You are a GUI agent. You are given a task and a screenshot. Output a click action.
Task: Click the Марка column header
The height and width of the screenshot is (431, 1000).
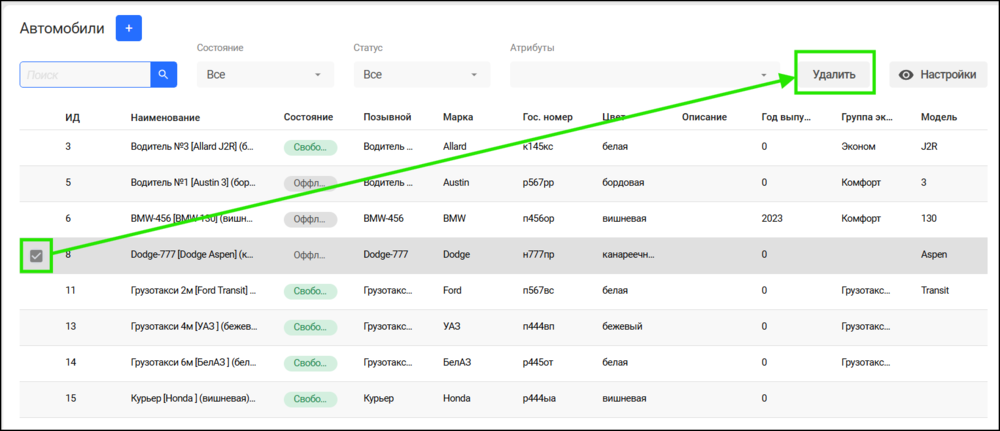(x=458, y=117)
